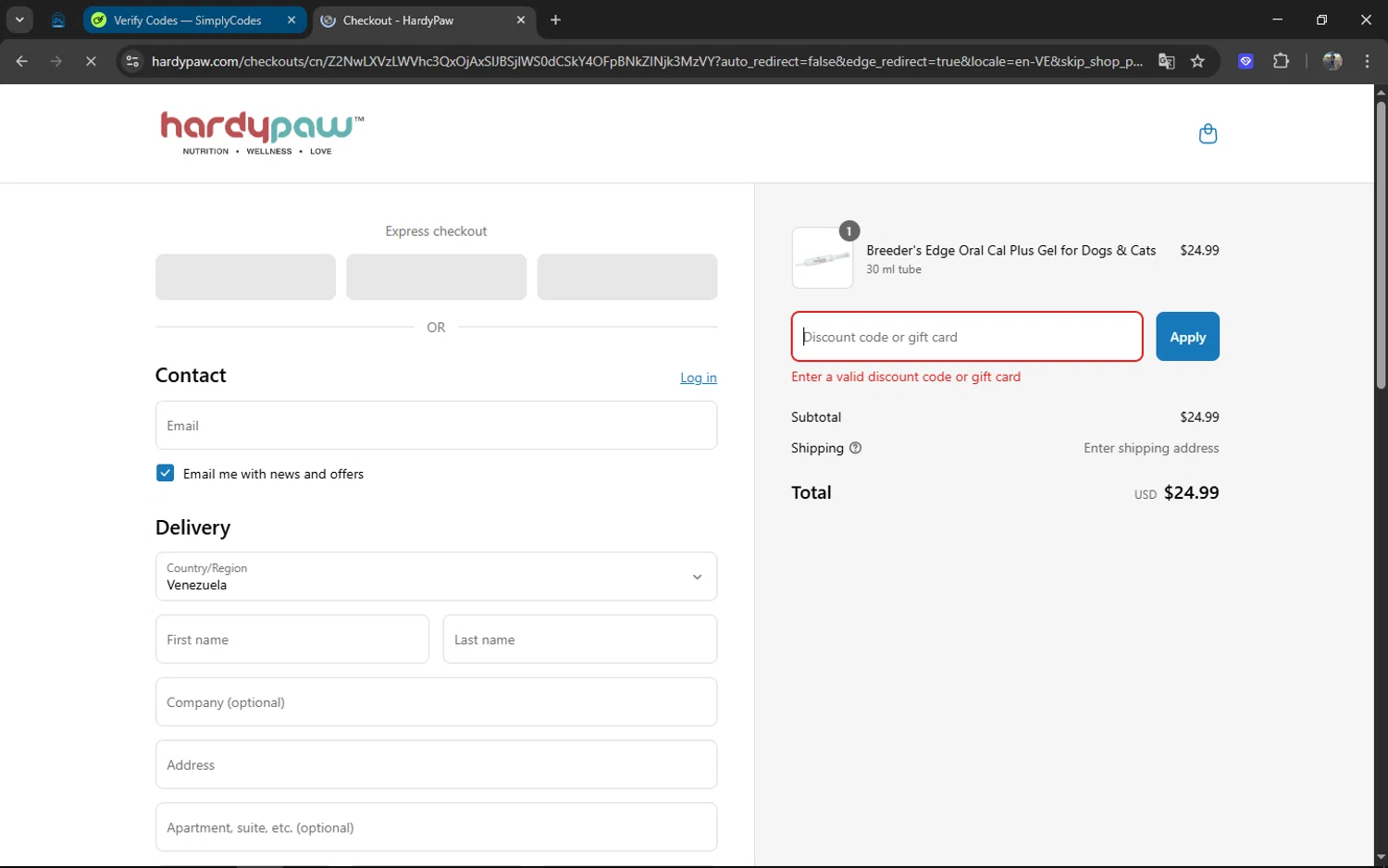The width and height of the screenshot is (1388, 868).
Task: Click the Delivery heading
Action: 192,527
